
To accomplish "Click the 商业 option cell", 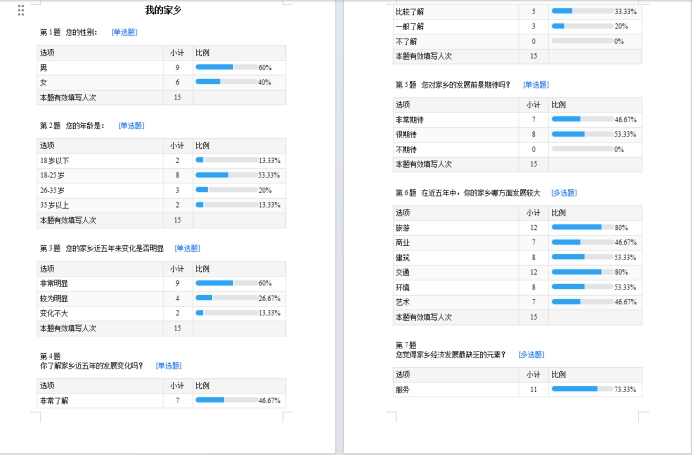I will pos(456,243).
